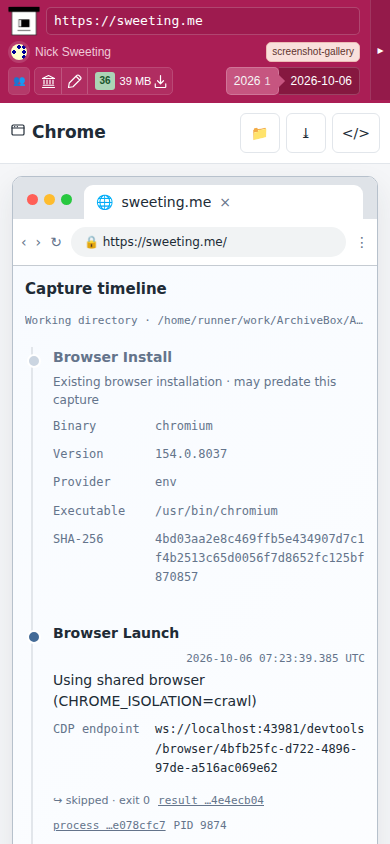The height and width of the screenshot is (844, 390).
Task: Open the Nick Sweeting title link
Action: (x=73, y=52)
